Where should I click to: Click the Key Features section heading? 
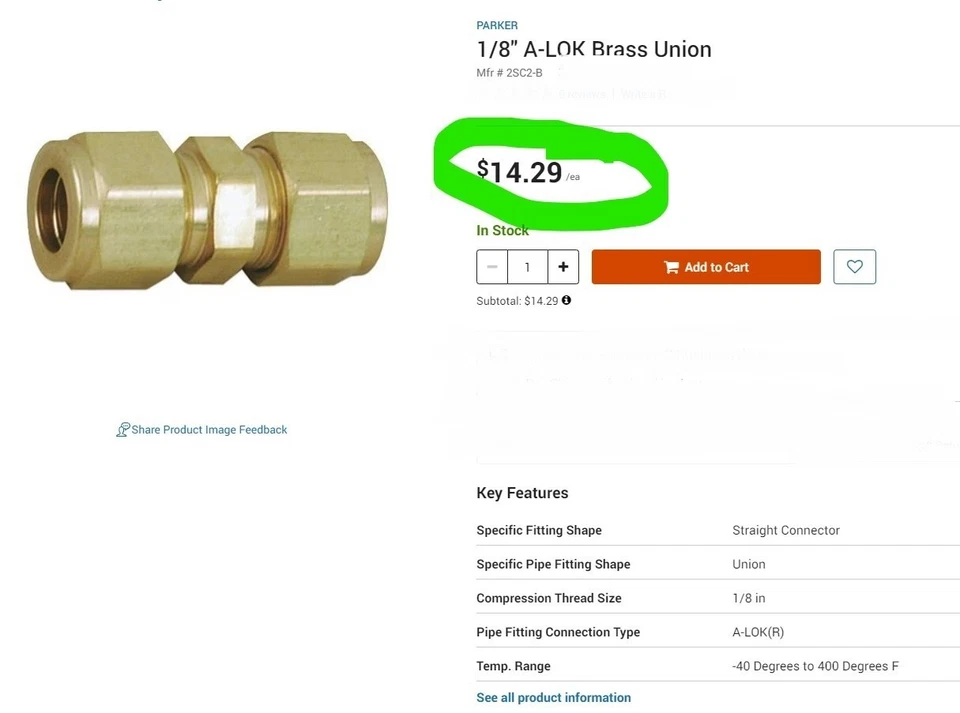click(522, 492)
